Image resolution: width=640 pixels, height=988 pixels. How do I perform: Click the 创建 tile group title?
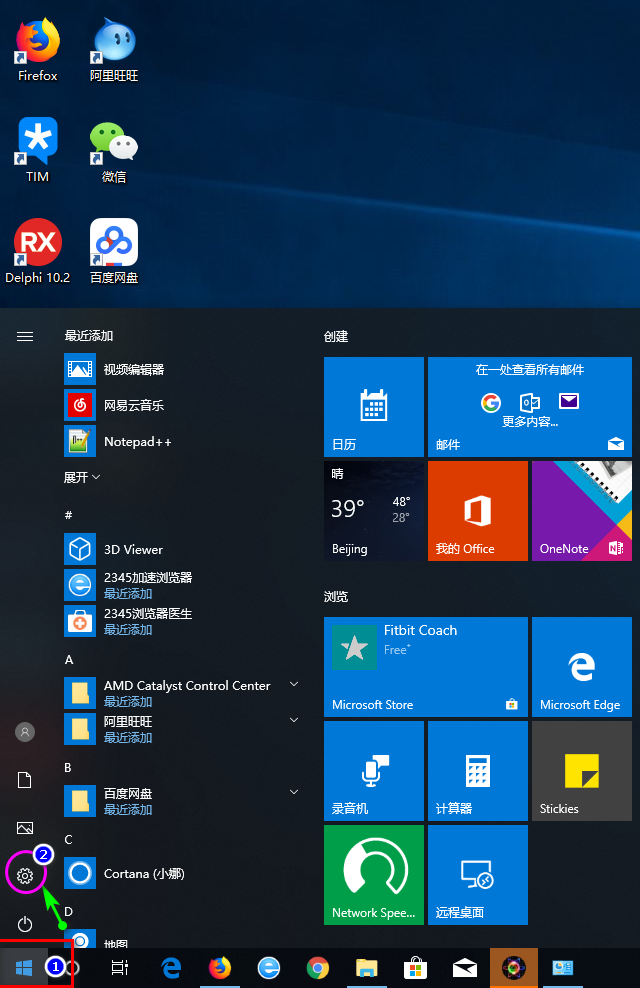336,336
